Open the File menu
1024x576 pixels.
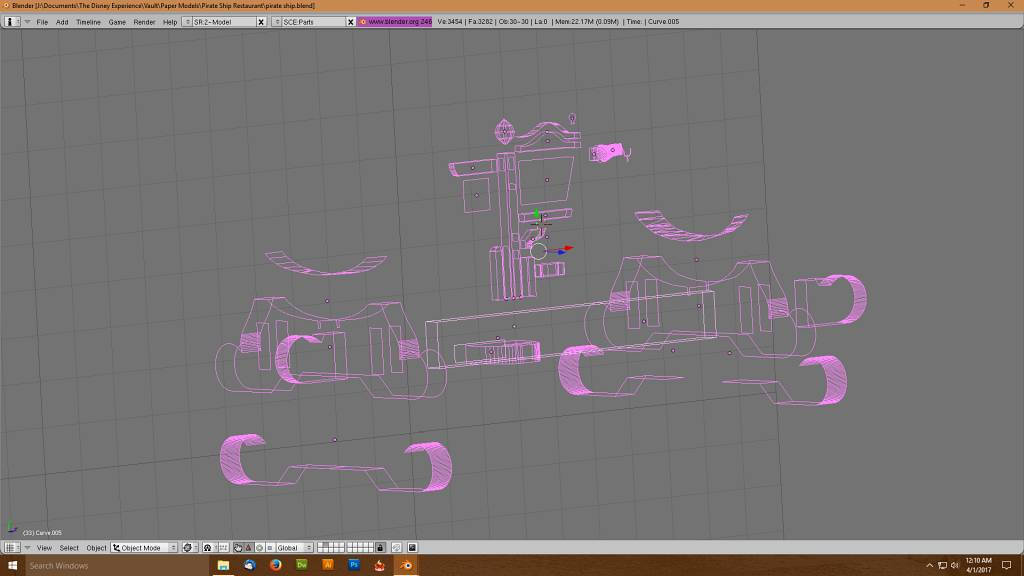click(x=42, y=22)
